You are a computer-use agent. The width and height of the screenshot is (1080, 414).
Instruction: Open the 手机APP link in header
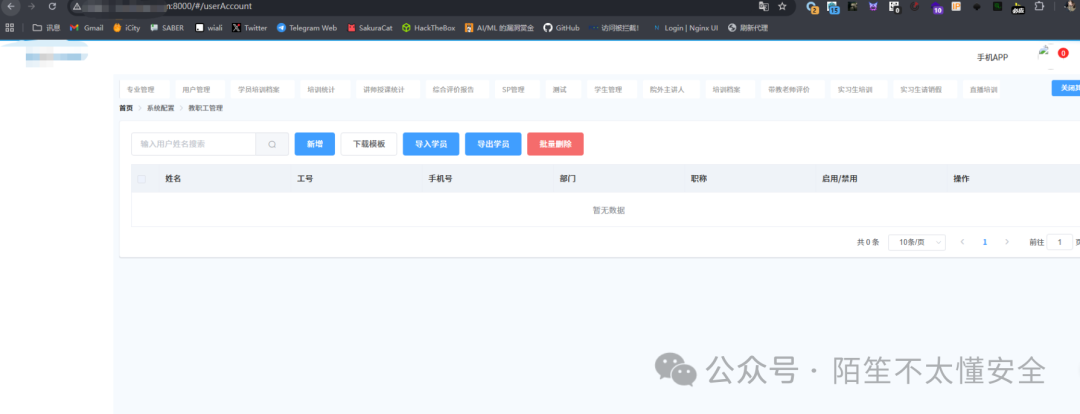(993, 57)
